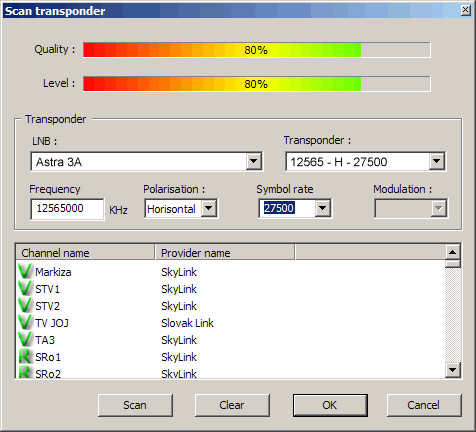
Task: Click the Scan button
Action: (135, 405)
